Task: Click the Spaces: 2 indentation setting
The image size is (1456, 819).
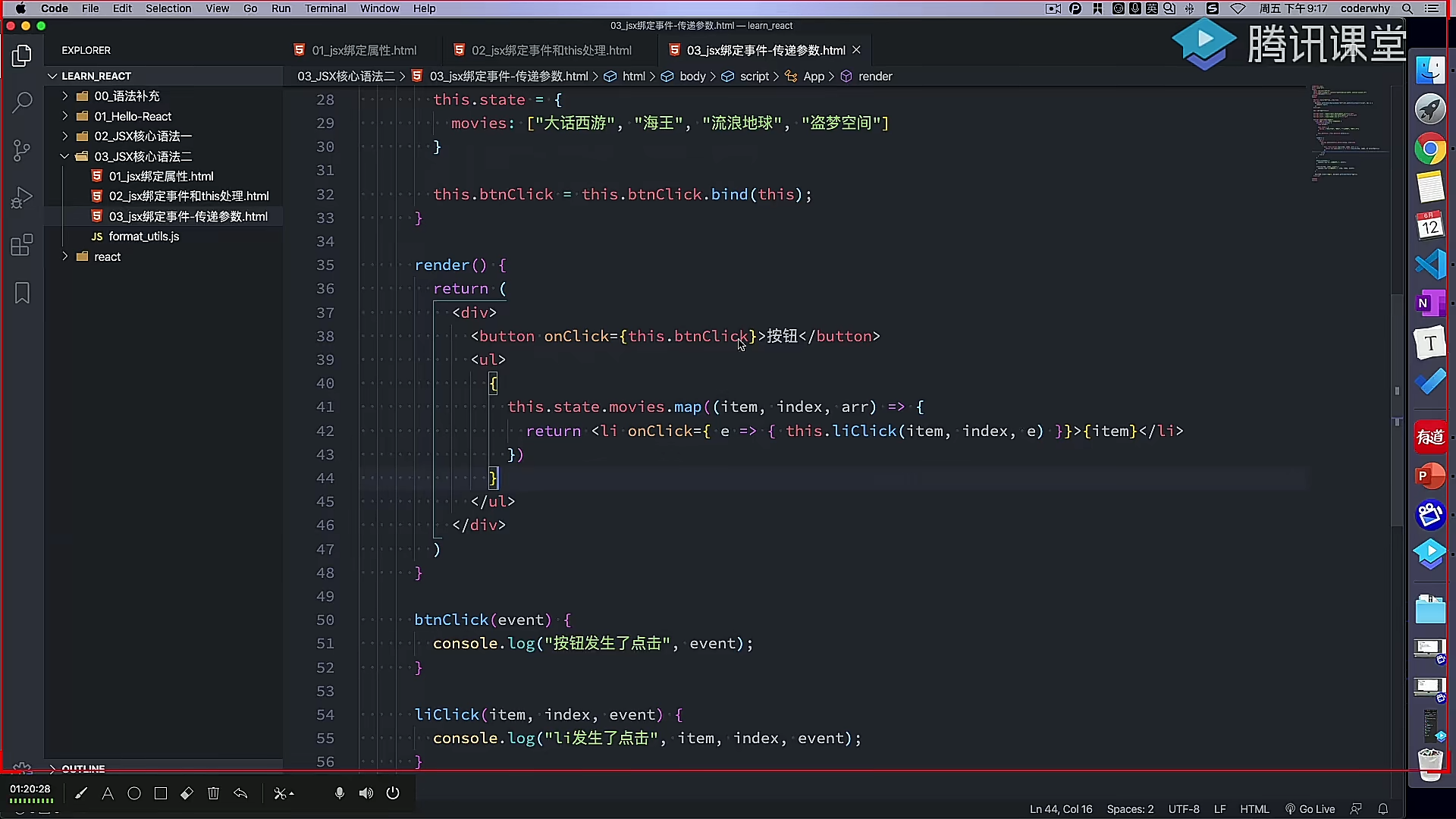Action: coord(1130,809)
